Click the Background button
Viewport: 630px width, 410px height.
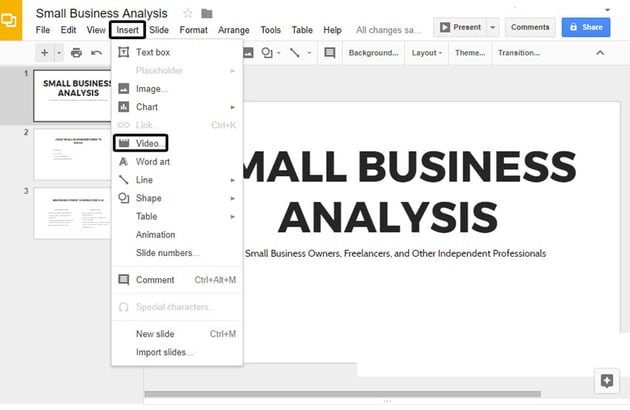pyautogui.click(x=373, y=53)
